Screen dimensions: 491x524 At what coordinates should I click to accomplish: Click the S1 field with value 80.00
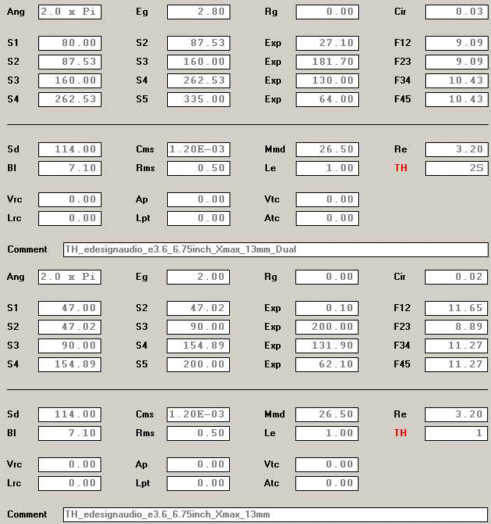click(x=70, y=43)
